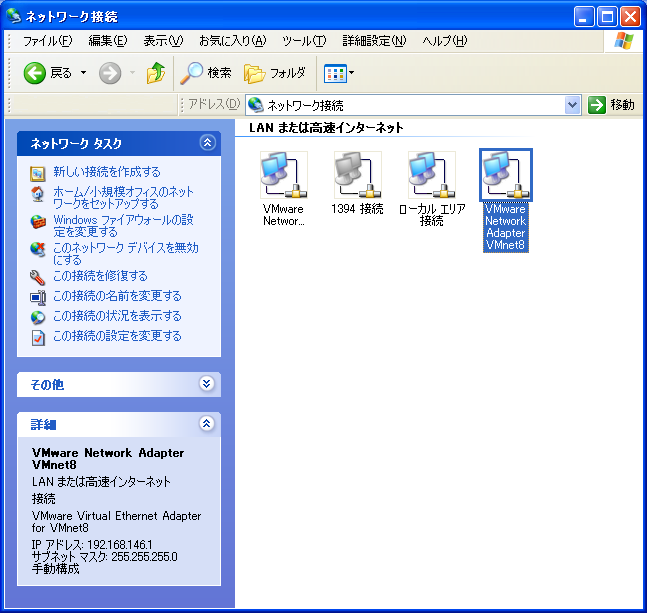Image resolution: width=647 pixels, height=613 pixels.
Task: Select the first VMware Networ... connection icon
Action: click(x=283, y=176)
